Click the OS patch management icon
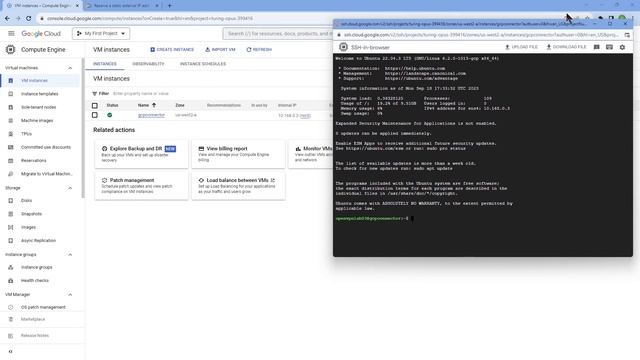 click(x=11, y=307)
